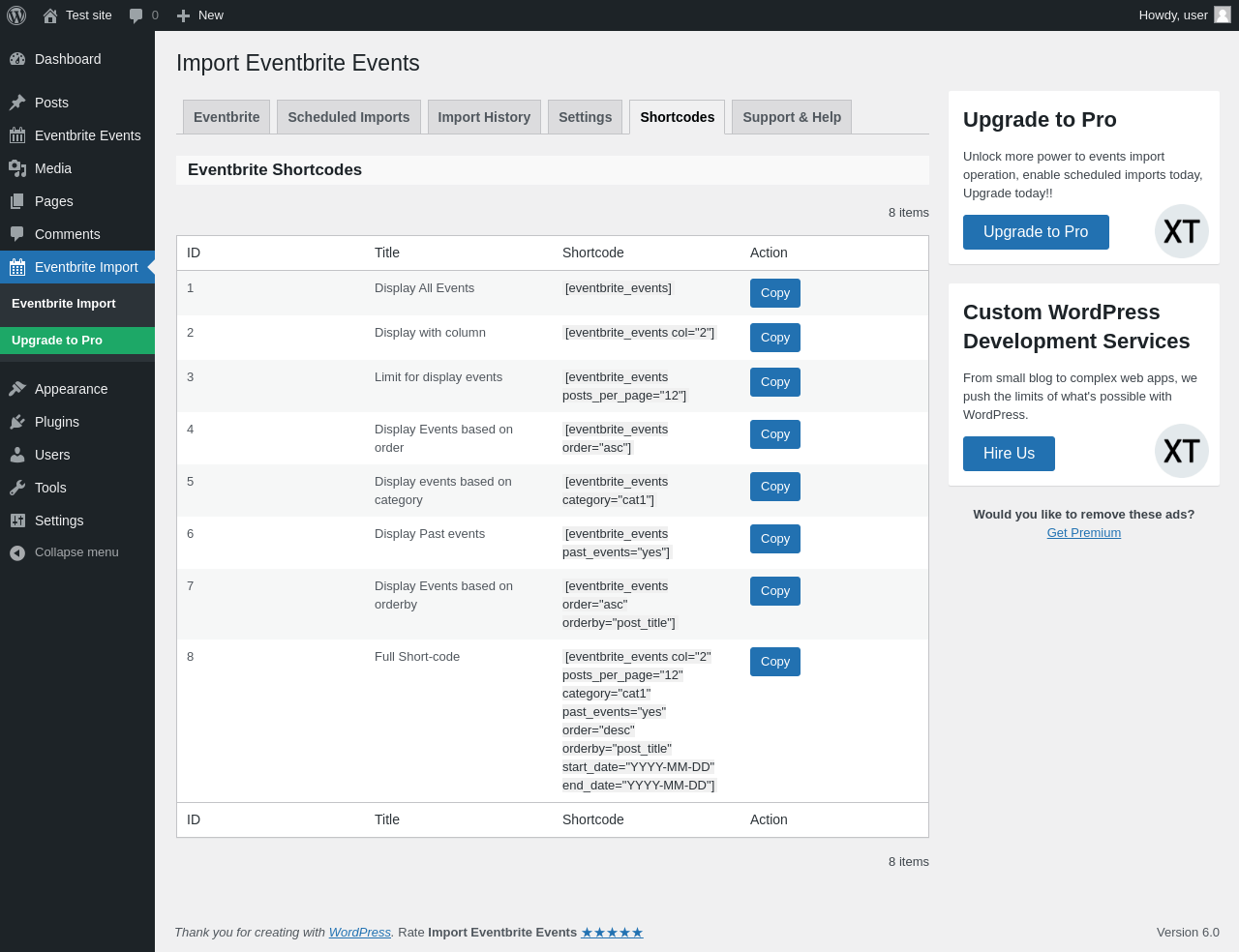
Task: Switch to the Scheduled Imports tab
Action: tap(348, 117)
